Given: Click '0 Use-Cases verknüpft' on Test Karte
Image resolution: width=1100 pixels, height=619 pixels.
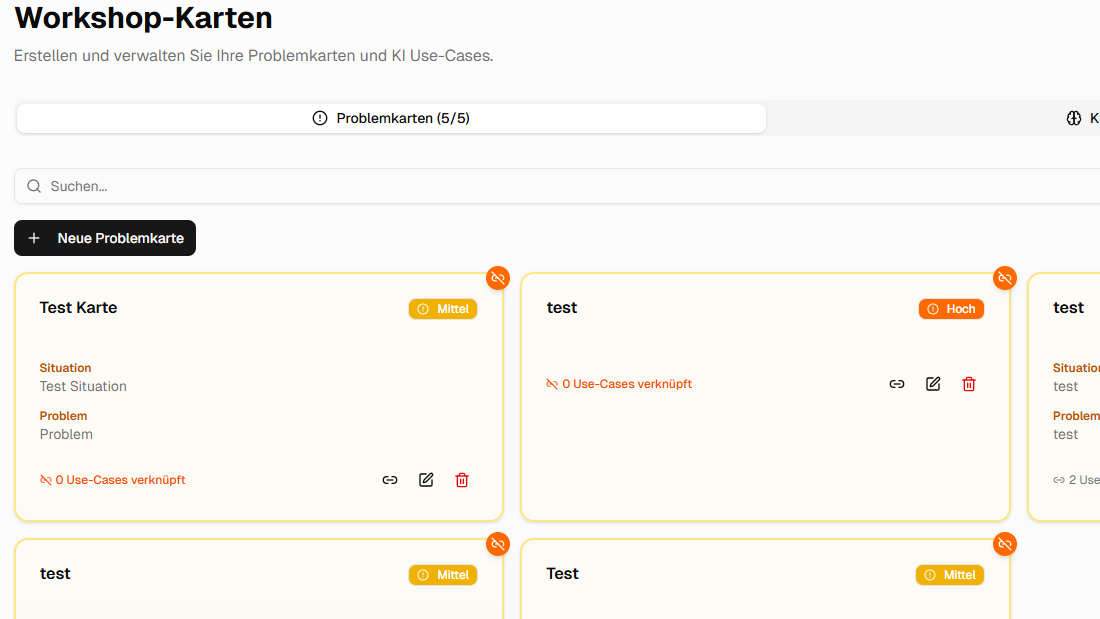Looking at the screenshot, I should click(x=120, y=480).
